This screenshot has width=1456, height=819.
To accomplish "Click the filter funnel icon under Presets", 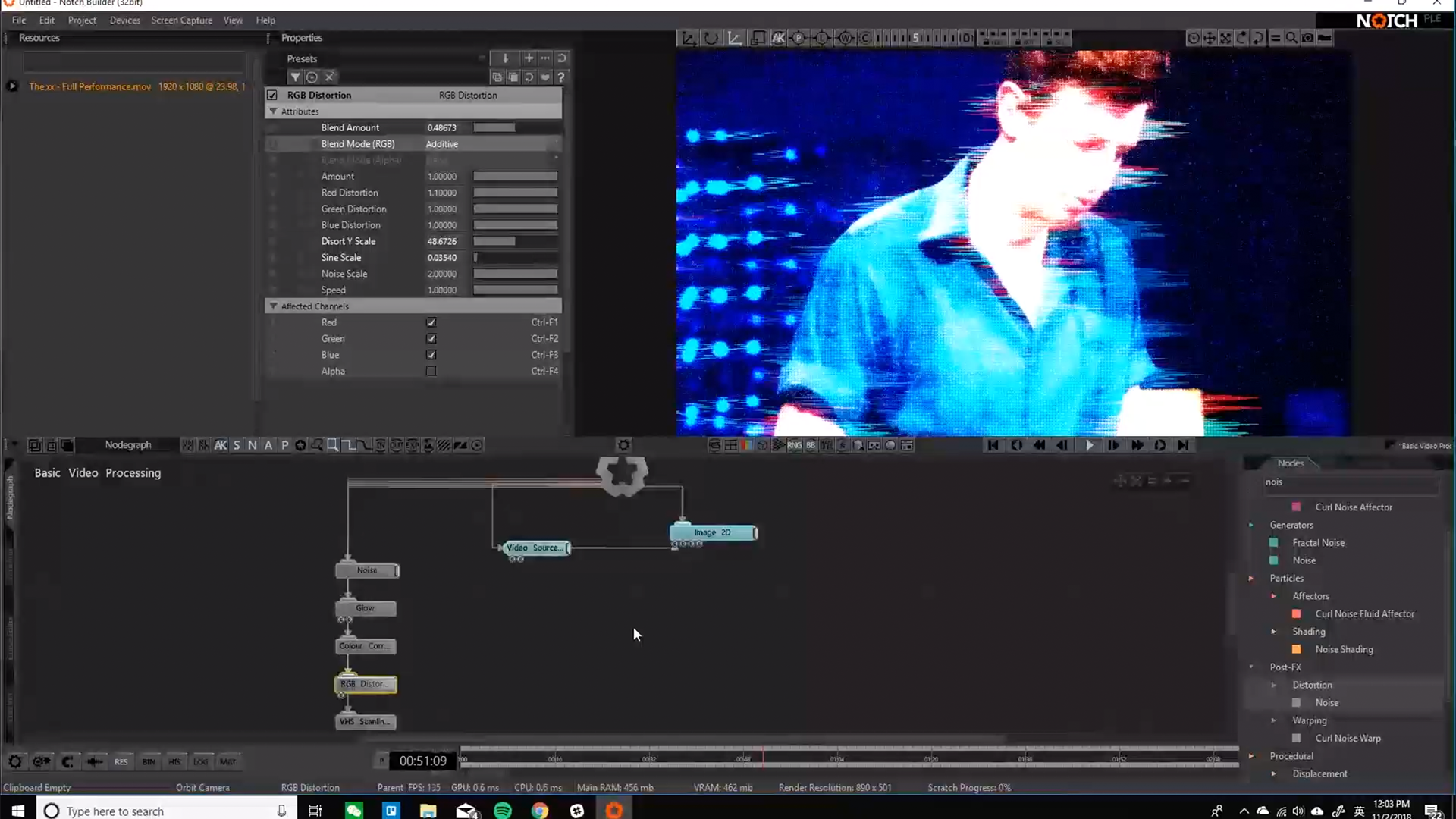I will (x=295, y=77).
